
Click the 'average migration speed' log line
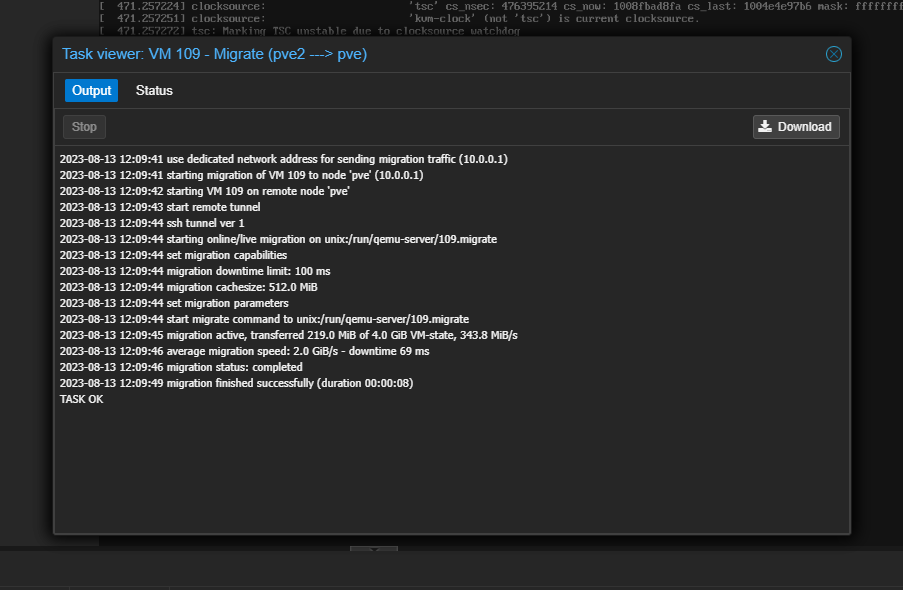pos(244,351)
